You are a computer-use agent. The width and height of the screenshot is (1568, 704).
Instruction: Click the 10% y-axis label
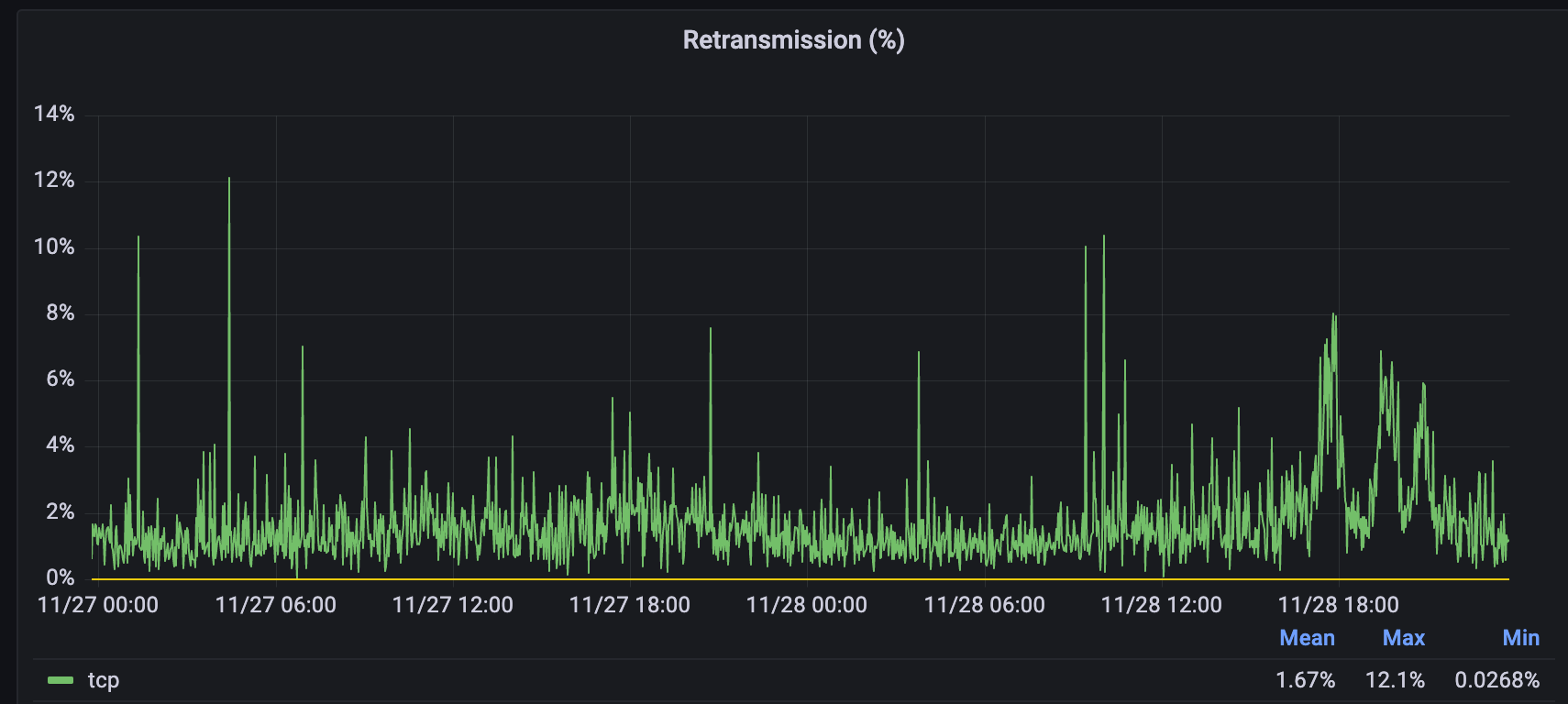click(x=54, y=247)
